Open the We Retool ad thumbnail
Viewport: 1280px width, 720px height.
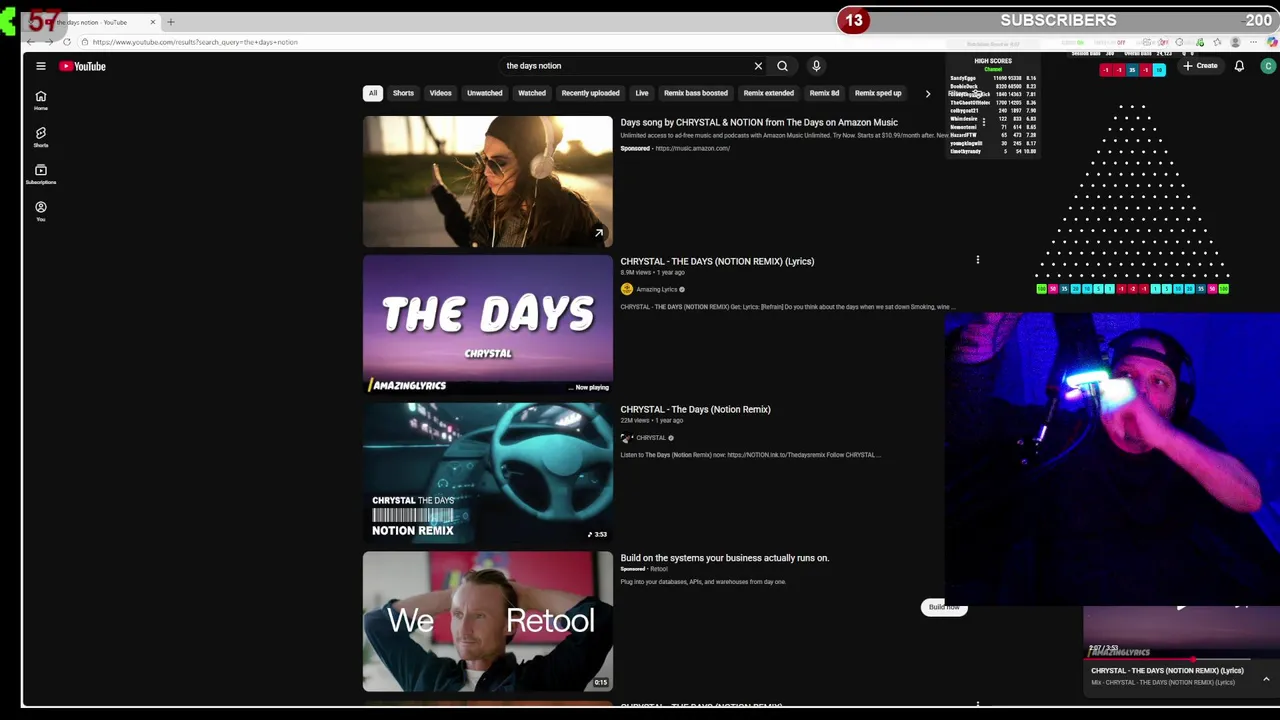click(x=488, y=621)
